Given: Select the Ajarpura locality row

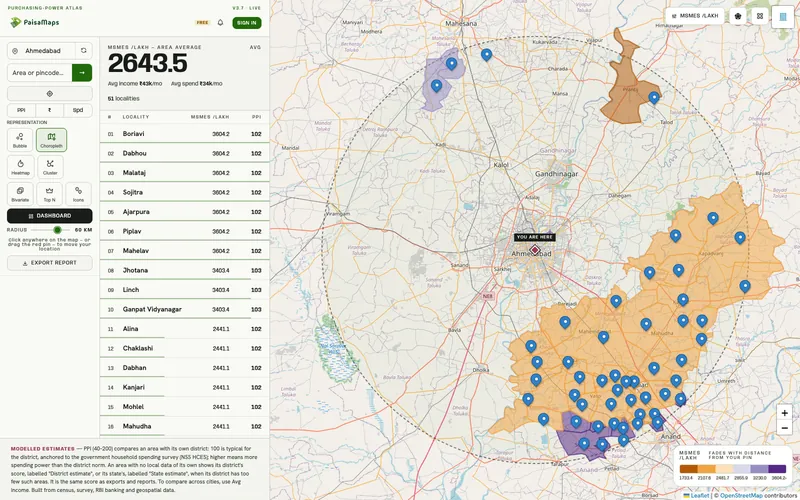Looking at the screenshot, I should point(184,212).
